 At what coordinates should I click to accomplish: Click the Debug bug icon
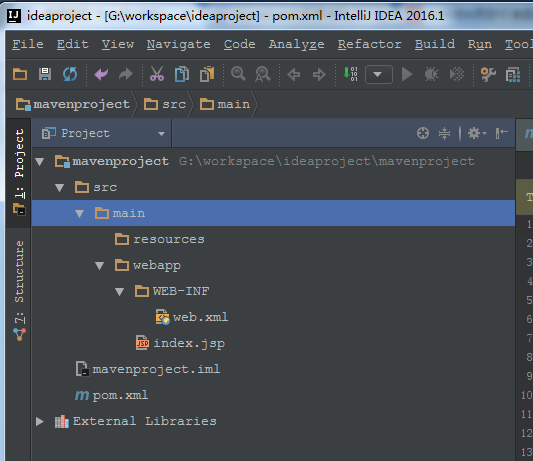tap(432, 74)
